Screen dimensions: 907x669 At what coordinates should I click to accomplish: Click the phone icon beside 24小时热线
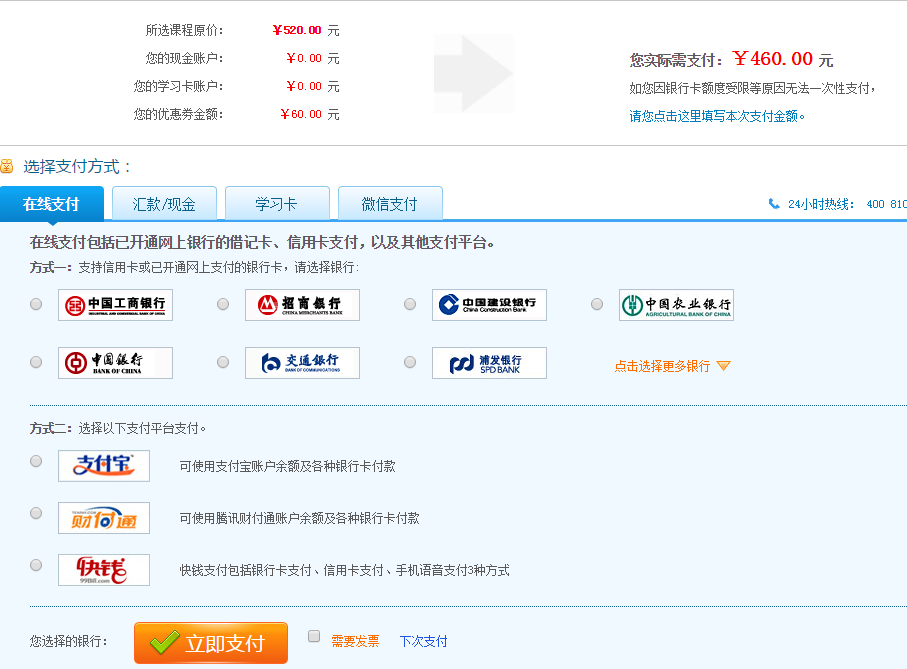[x=773, y=204]
